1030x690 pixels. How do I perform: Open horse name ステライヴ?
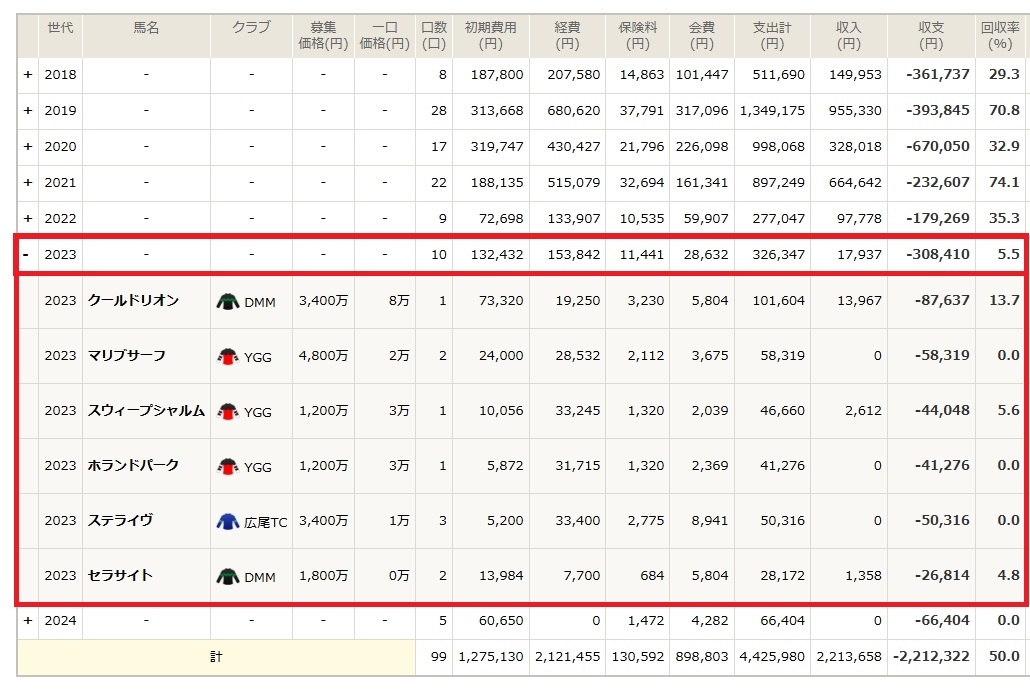120,520
